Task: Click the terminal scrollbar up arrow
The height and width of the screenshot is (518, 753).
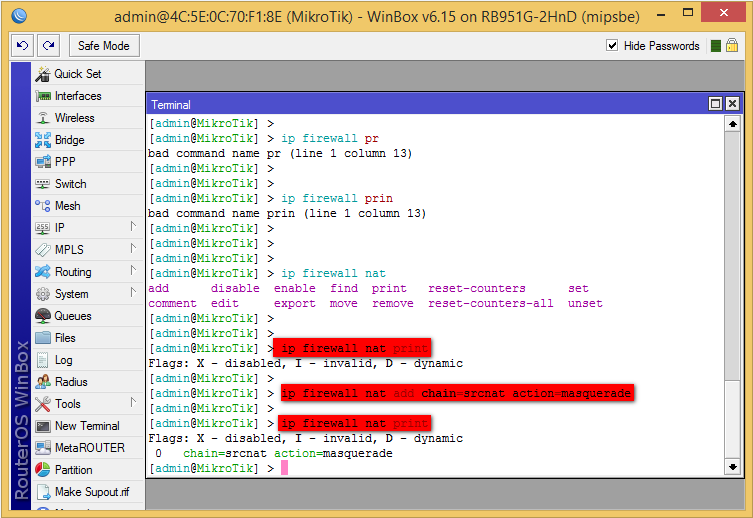Action: (732, 124)
